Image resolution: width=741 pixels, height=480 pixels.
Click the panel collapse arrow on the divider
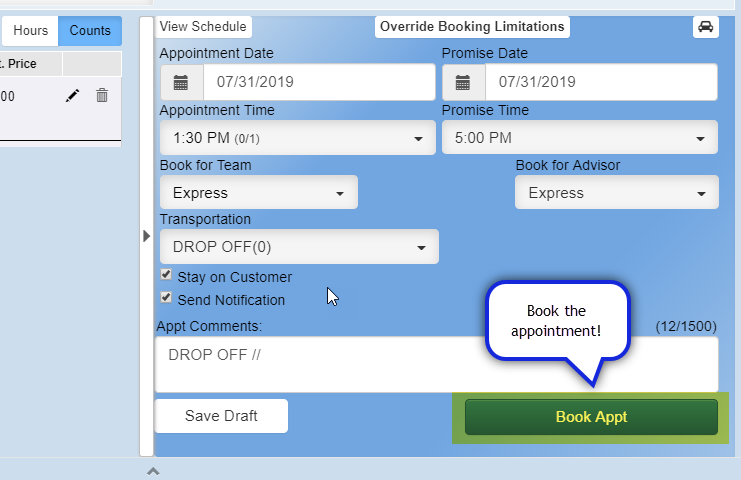[x=146, y=236]
